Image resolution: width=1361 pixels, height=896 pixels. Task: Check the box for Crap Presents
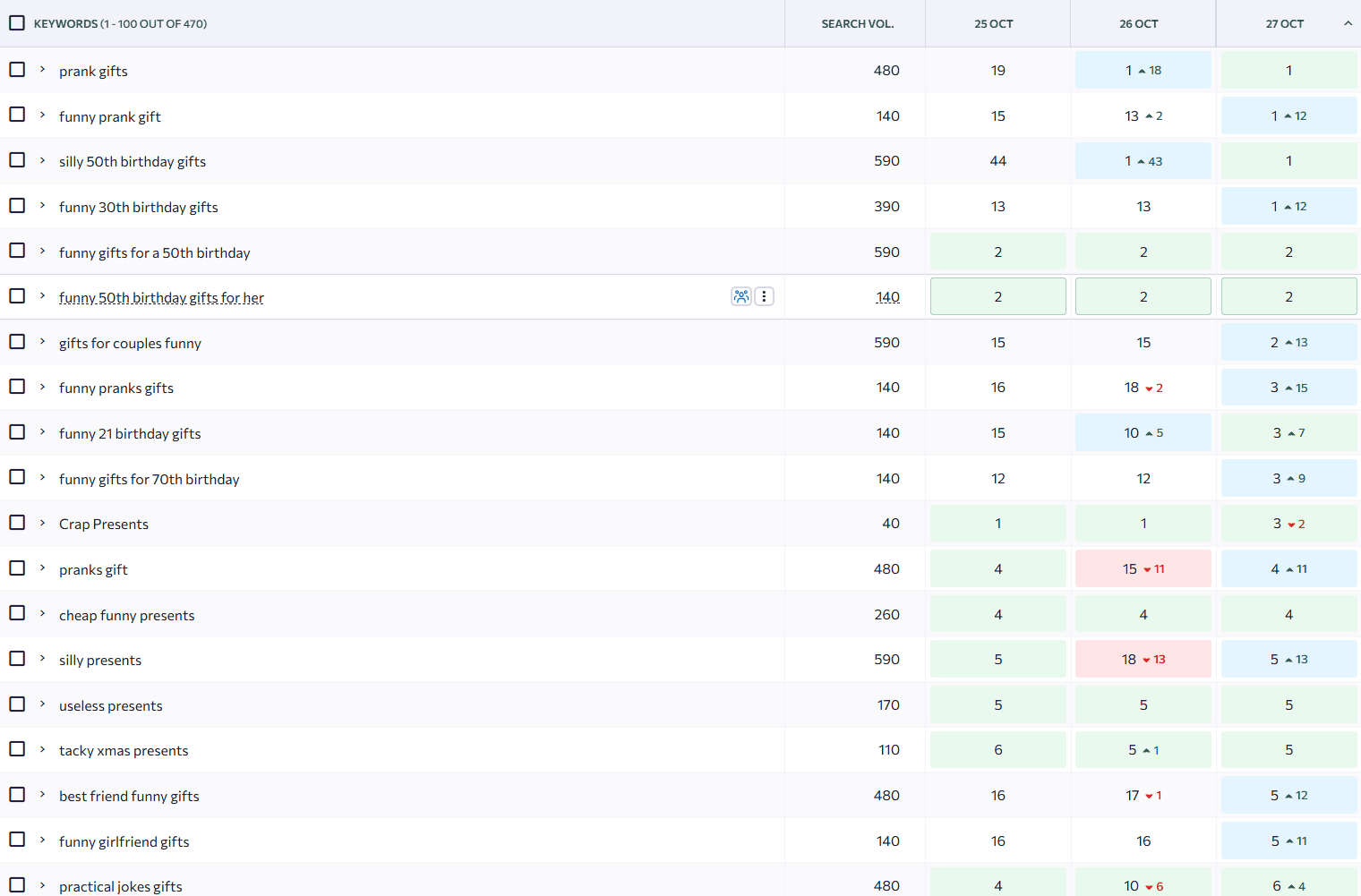[x=17, y=522]
